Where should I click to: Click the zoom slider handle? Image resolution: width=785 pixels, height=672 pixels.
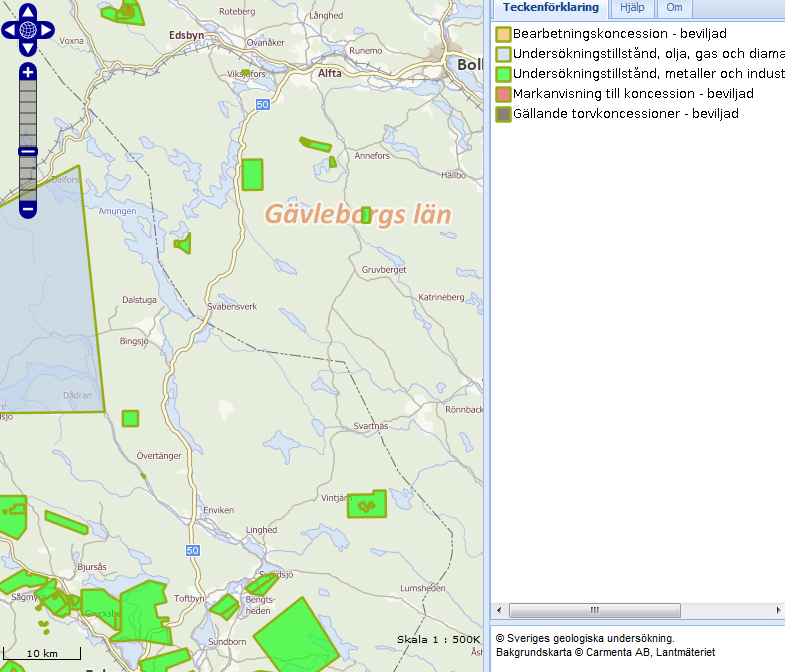tap(28, 152)
